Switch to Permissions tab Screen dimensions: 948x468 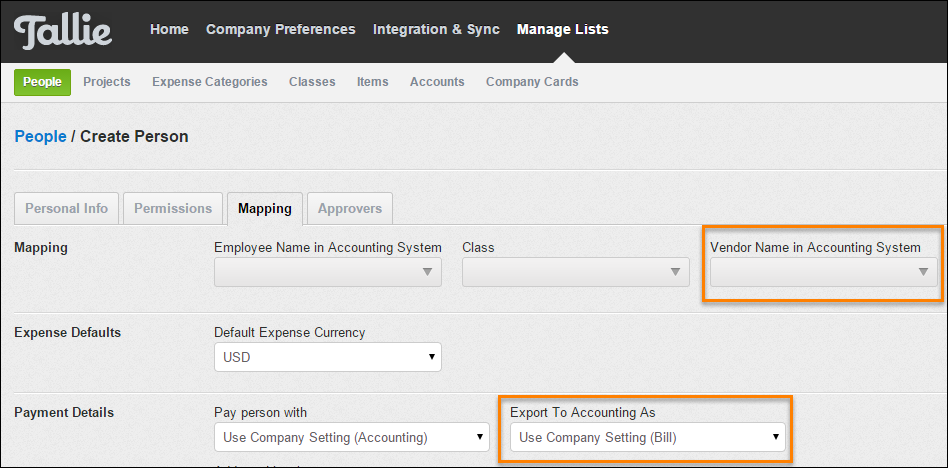(173, 209)
